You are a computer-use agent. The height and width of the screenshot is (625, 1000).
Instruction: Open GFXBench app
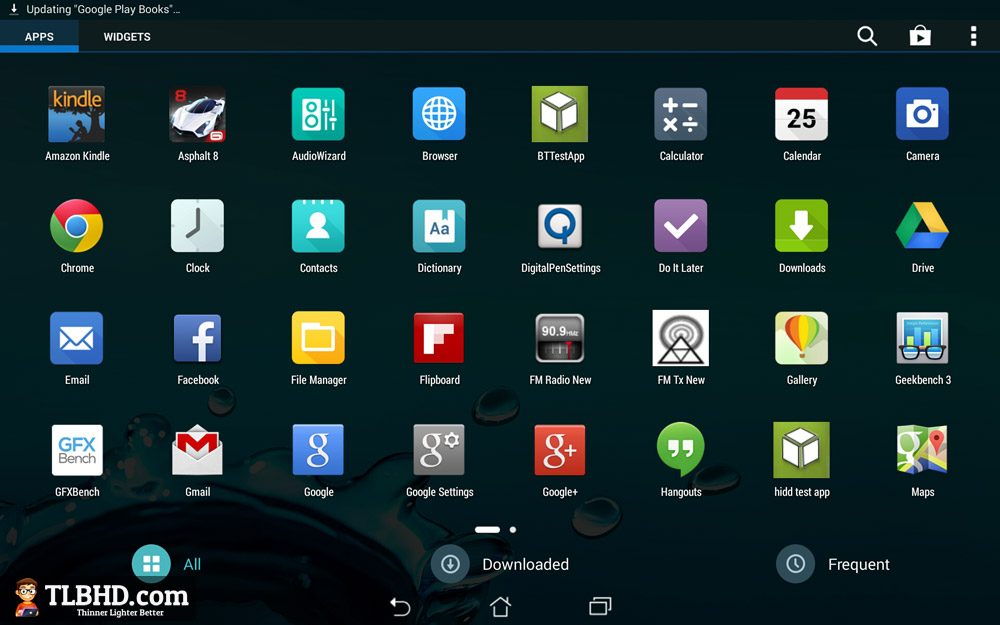77,450
